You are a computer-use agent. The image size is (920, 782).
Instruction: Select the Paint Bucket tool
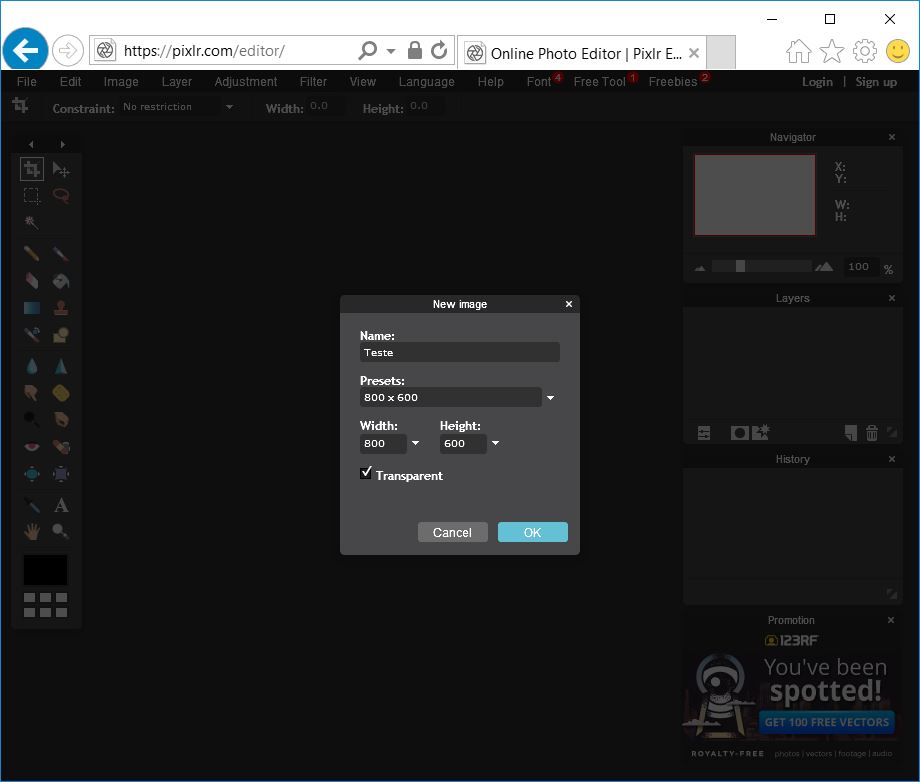coord(61,281)
